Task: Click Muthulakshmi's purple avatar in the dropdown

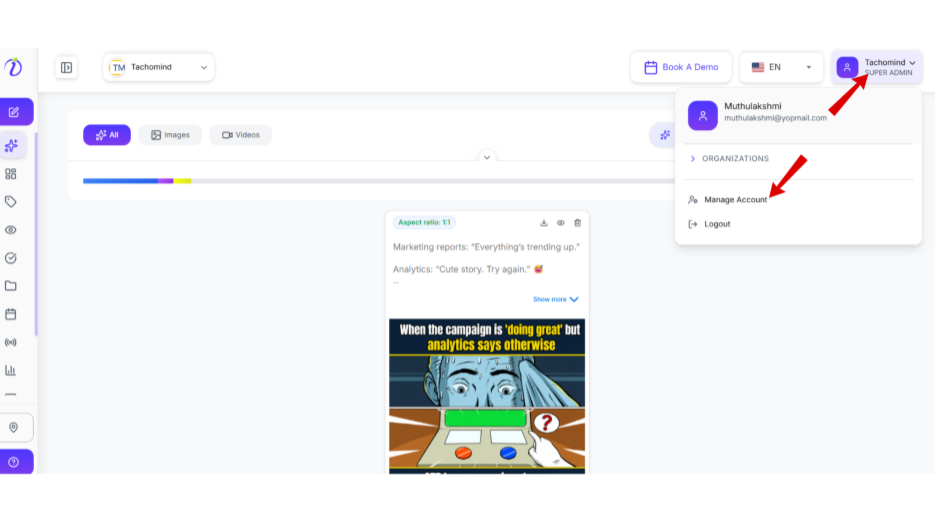Action: 703,115
